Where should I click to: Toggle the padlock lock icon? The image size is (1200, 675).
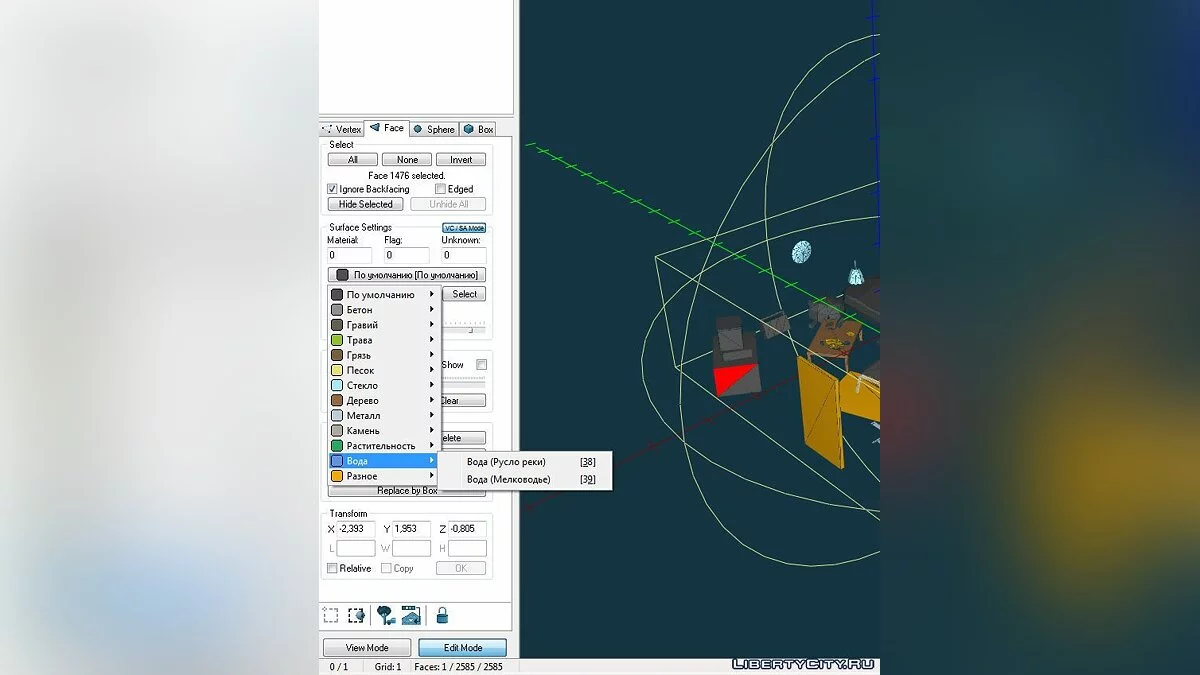(x=441, y=615)
